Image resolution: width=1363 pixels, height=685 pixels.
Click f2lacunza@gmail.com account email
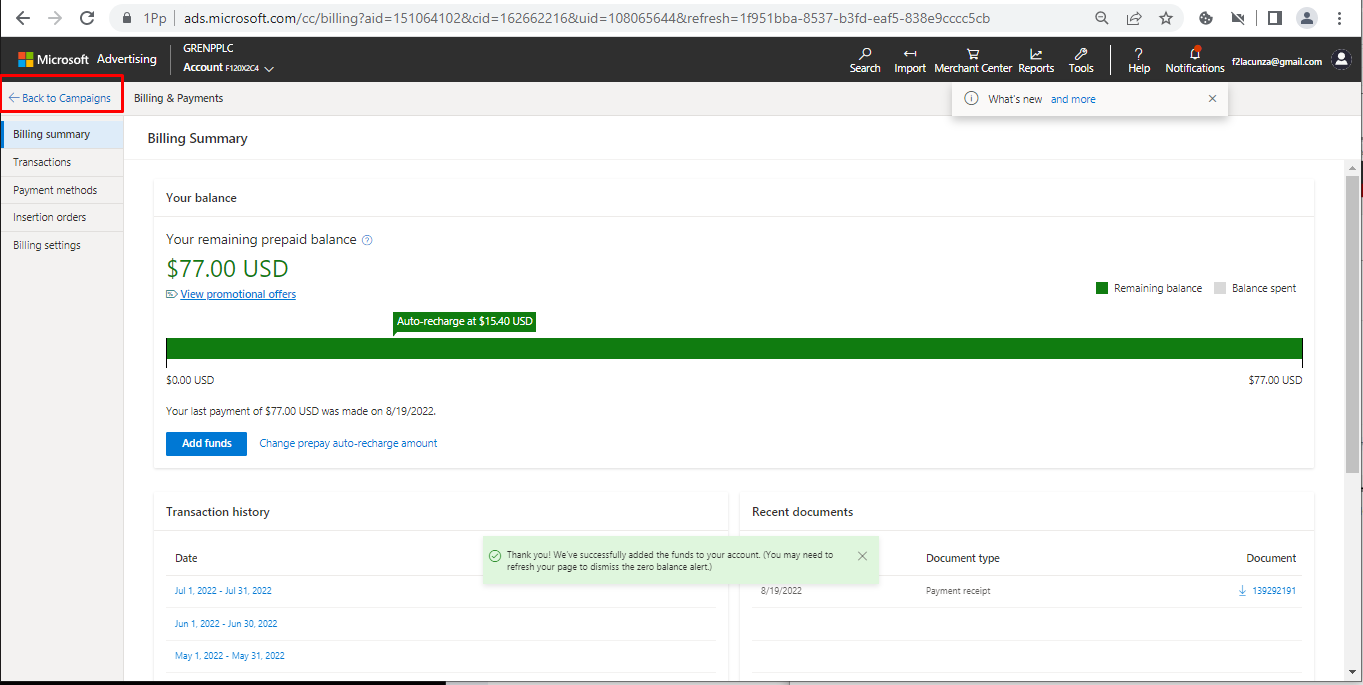1277,61
